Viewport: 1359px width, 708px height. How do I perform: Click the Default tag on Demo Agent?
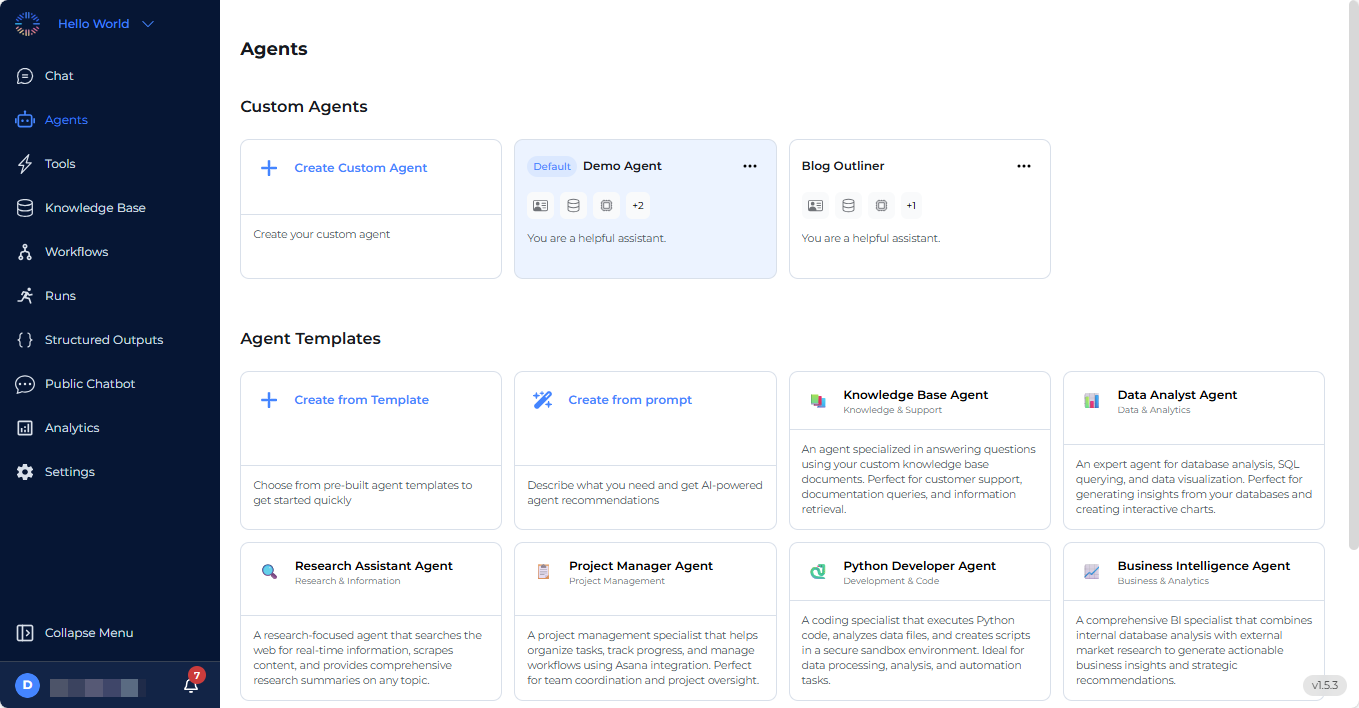pos(552,167)
